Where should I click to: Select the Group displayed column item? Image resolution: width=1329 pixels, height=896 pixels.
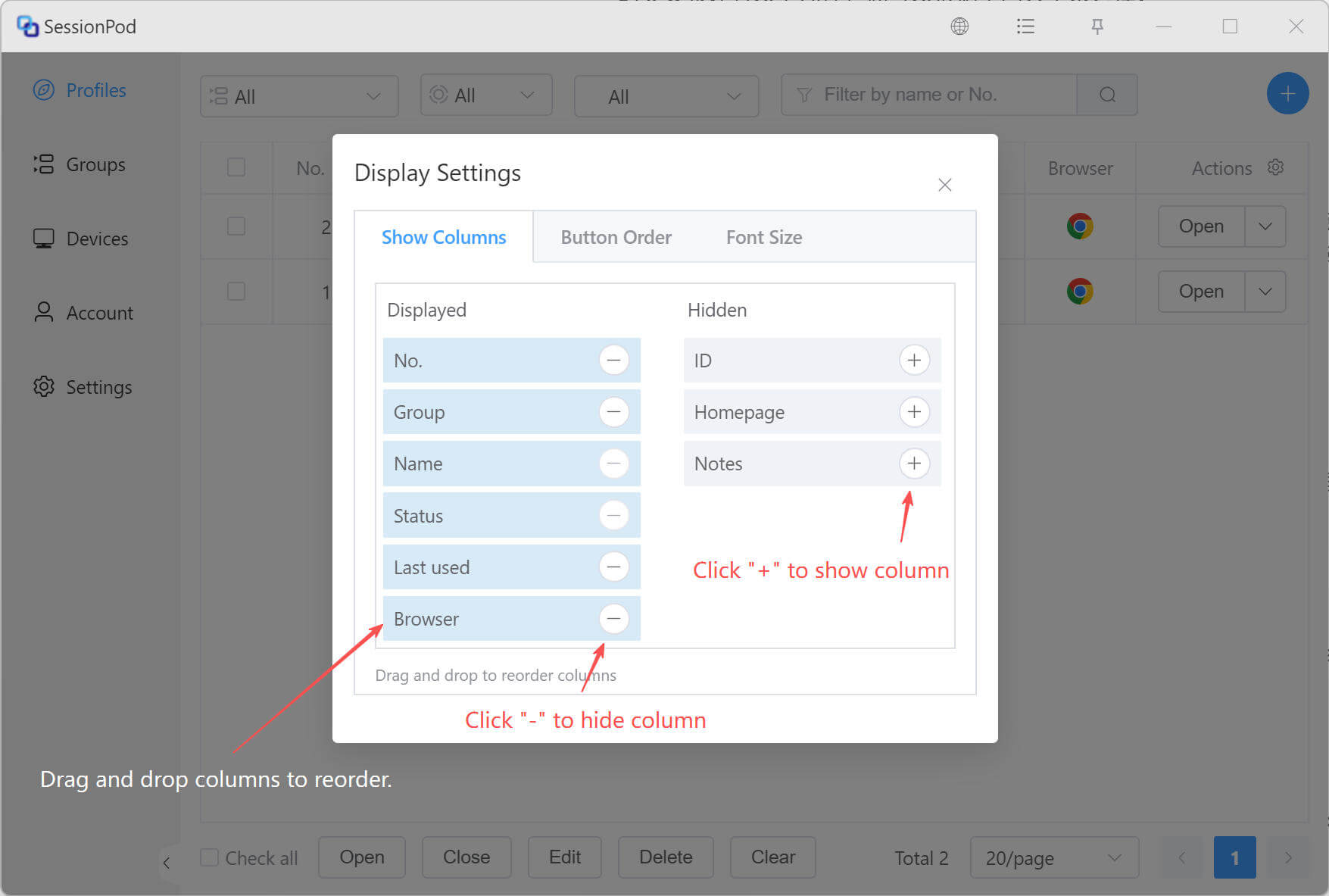[x=512, y=412]
